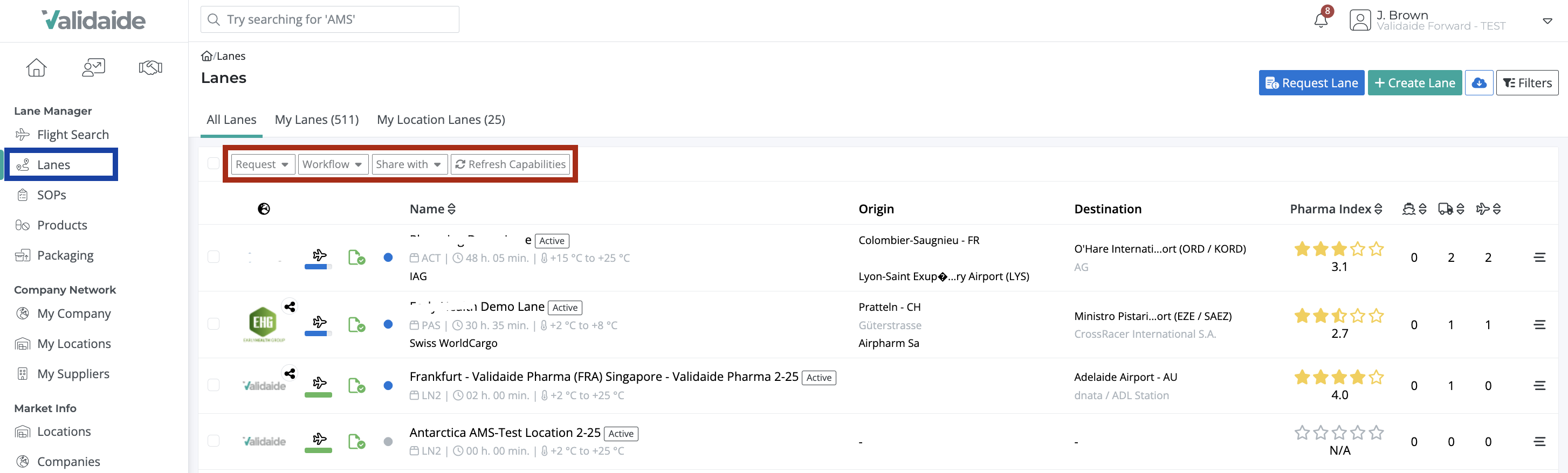Viewport: 1568px width, 473px height.
Task: Check the Antarctica lane row checkbox
Action: tap(214, 441)
